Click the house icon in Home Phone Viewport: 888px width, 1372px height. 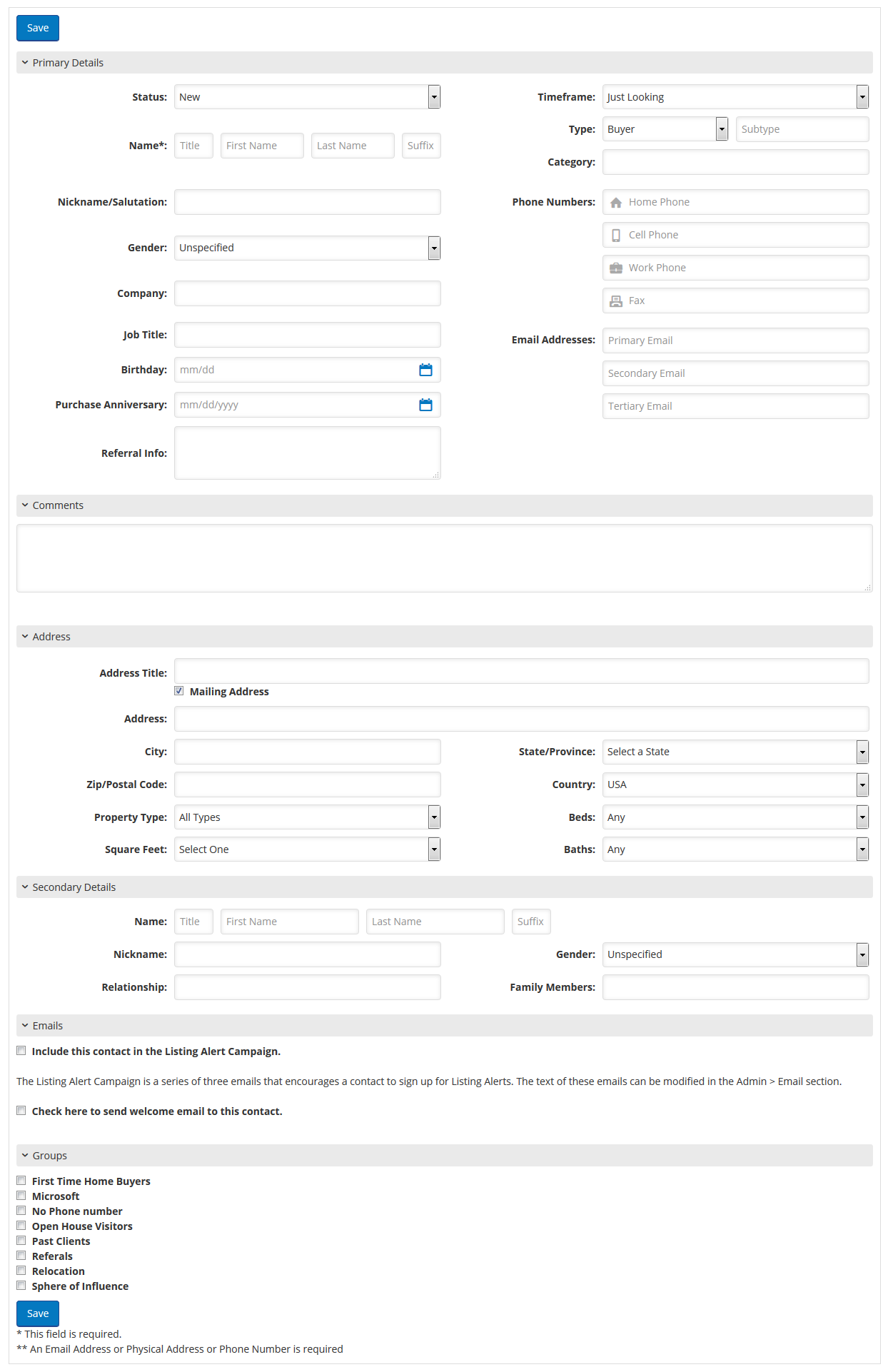pyautogui.click(x=616, y=203)
